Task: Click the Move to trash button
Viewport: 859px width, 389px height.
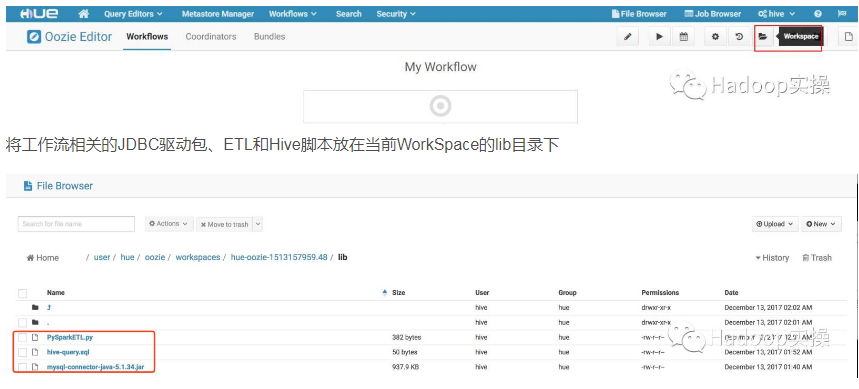Action: pyautogui.click(x=225, y=224)
